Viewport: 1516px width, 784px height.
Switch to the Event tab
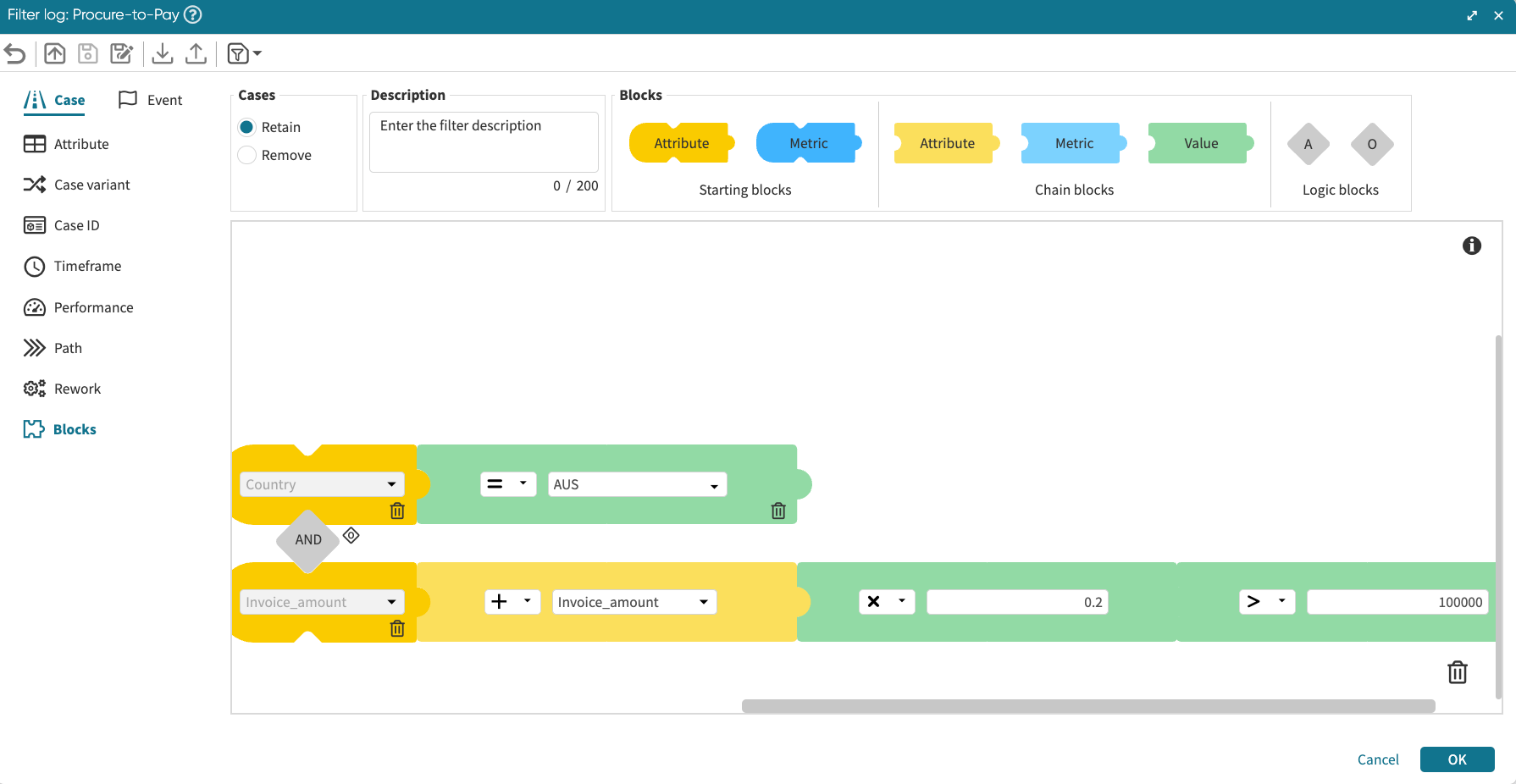[x=151, y=100]
